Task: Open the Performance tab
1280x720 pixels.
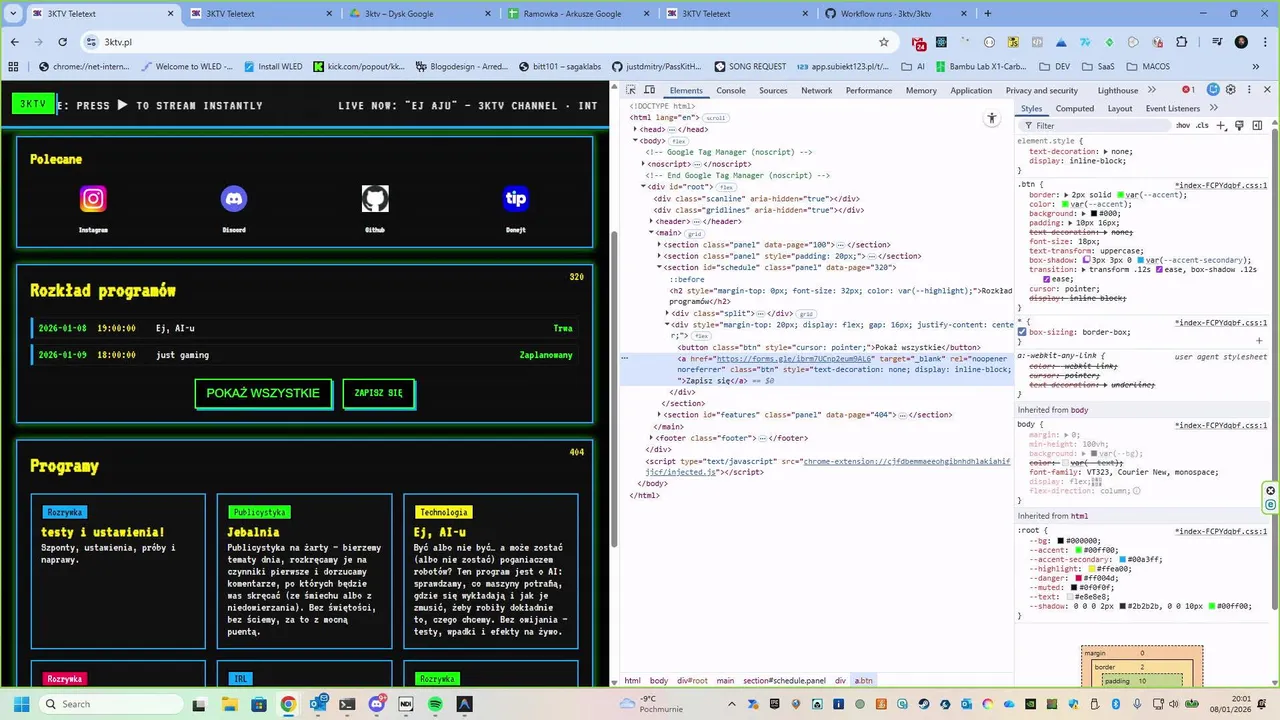Action: [869, 90]
